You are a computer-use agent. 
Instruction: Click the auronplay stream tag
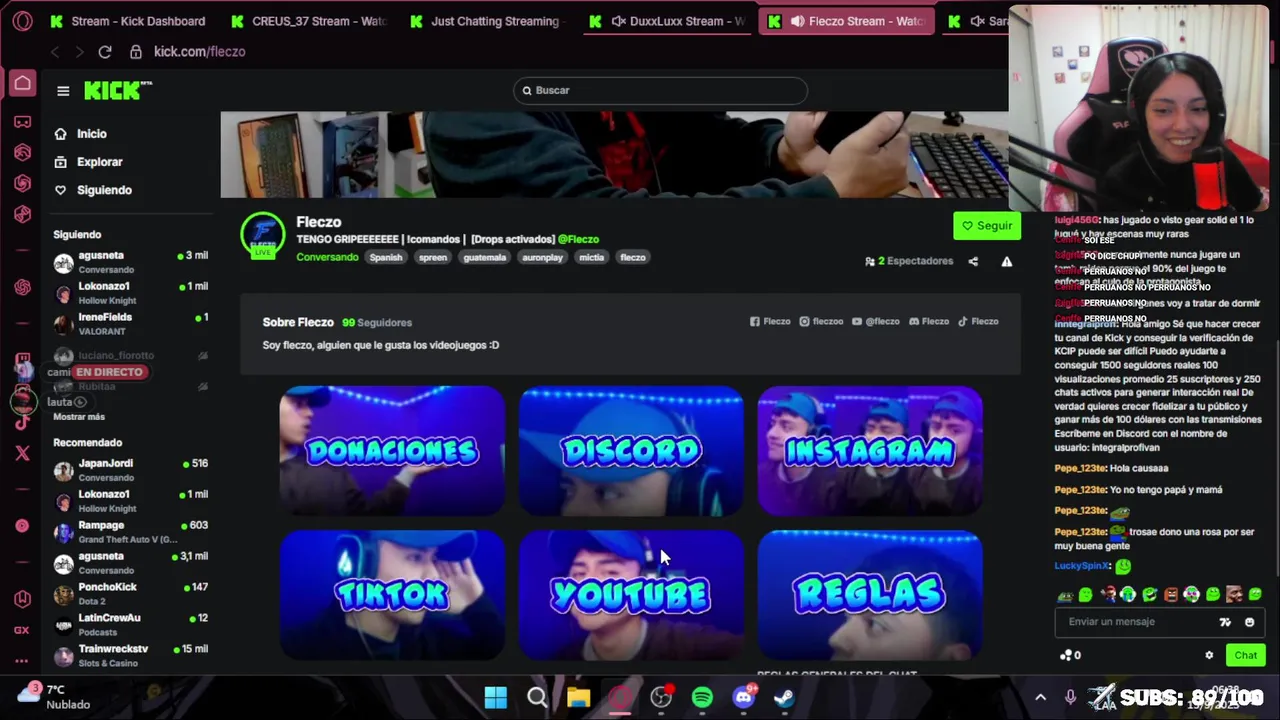[542, 258]
